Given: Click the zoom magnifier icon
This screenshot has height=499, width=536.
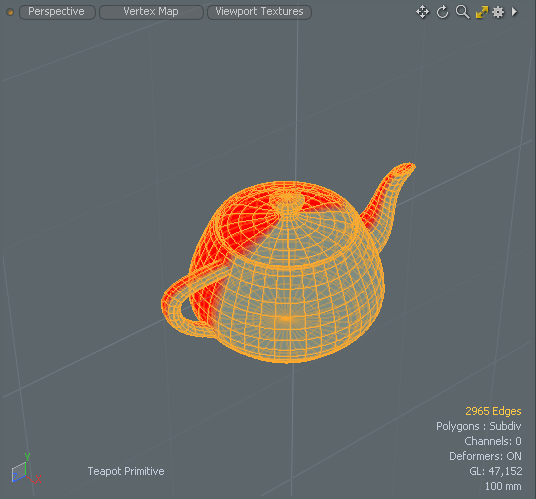Looking at the screenshot, I should point(462,12).
